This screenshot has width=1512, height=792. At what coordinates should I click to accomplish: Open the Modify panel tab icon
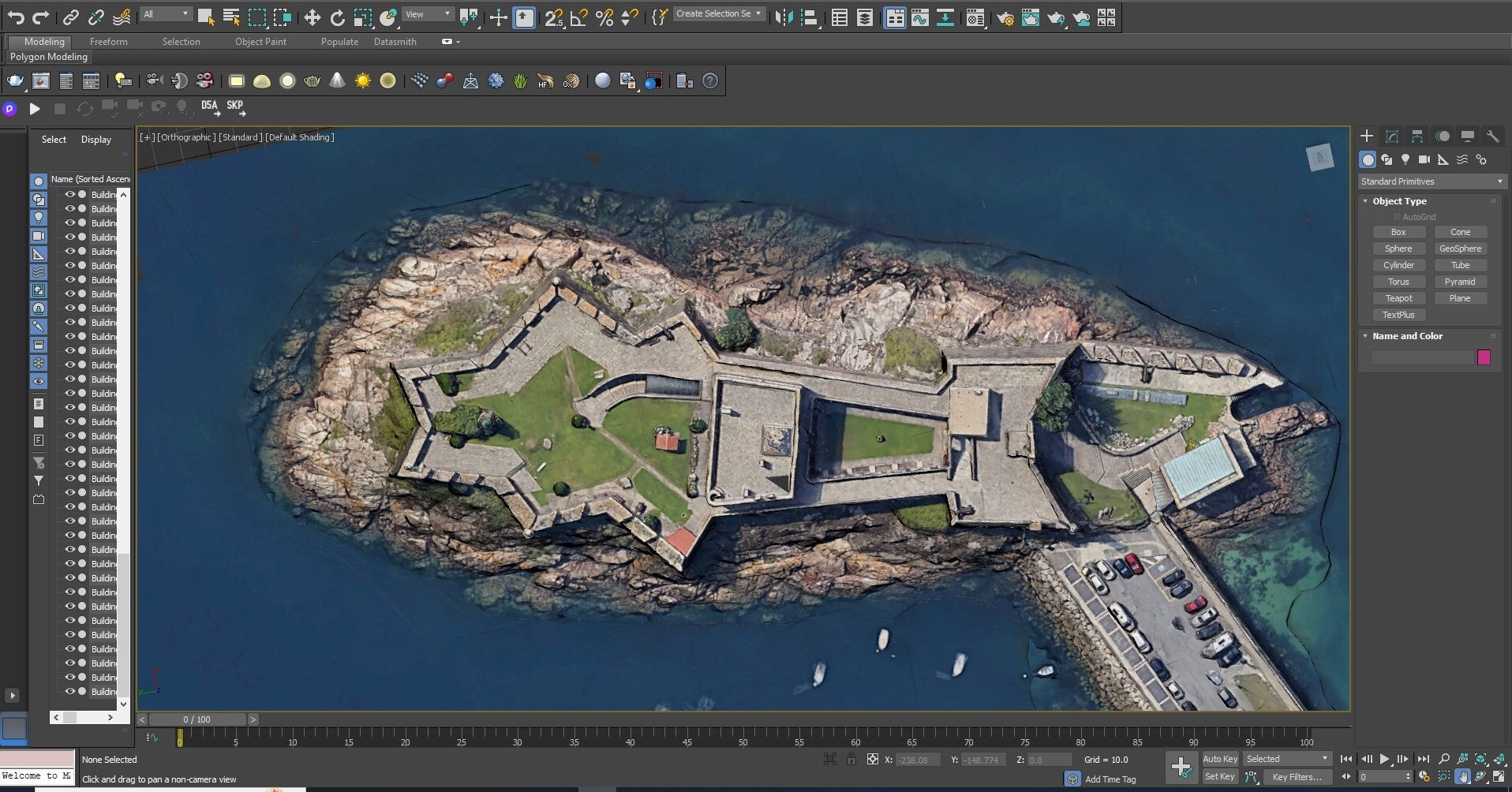click(1392, 136)
